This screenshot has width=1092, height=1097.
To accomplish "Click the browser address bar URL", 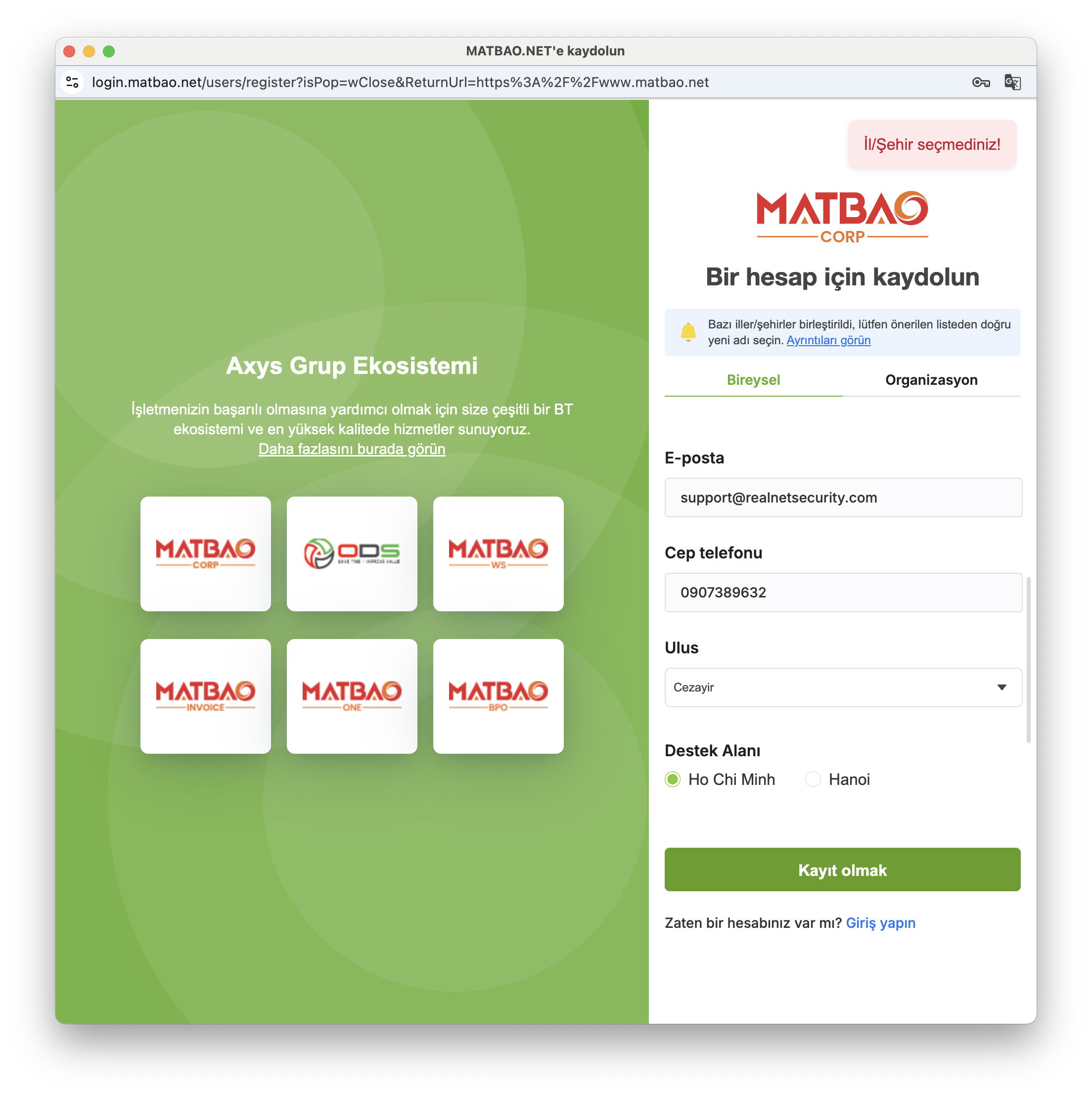I will point(400,82).
